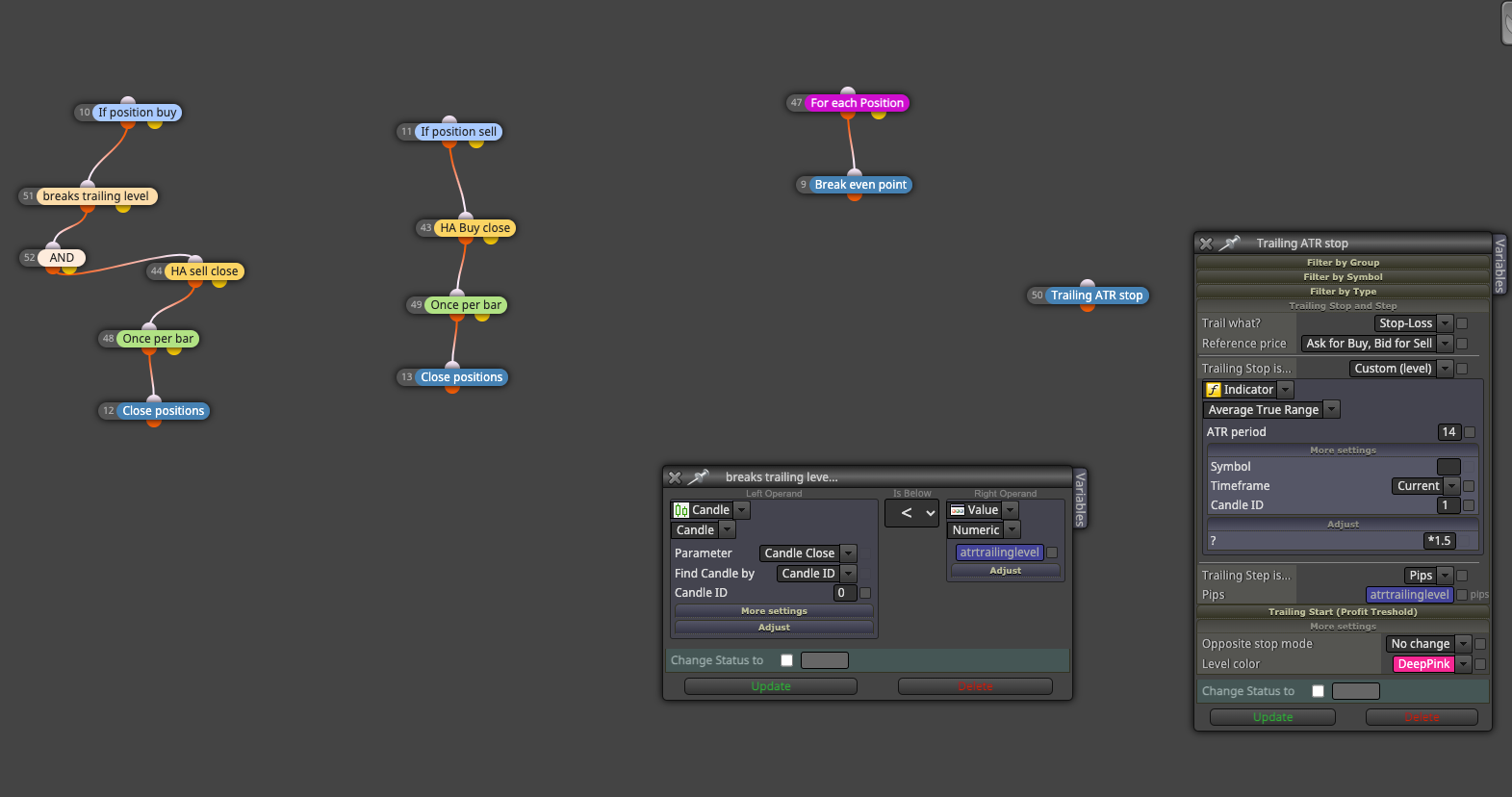The width and height of the screenshot is (1512, 797).
Task: Click the Pips atrtrailinglevel field
Action: click(1409, 595)
